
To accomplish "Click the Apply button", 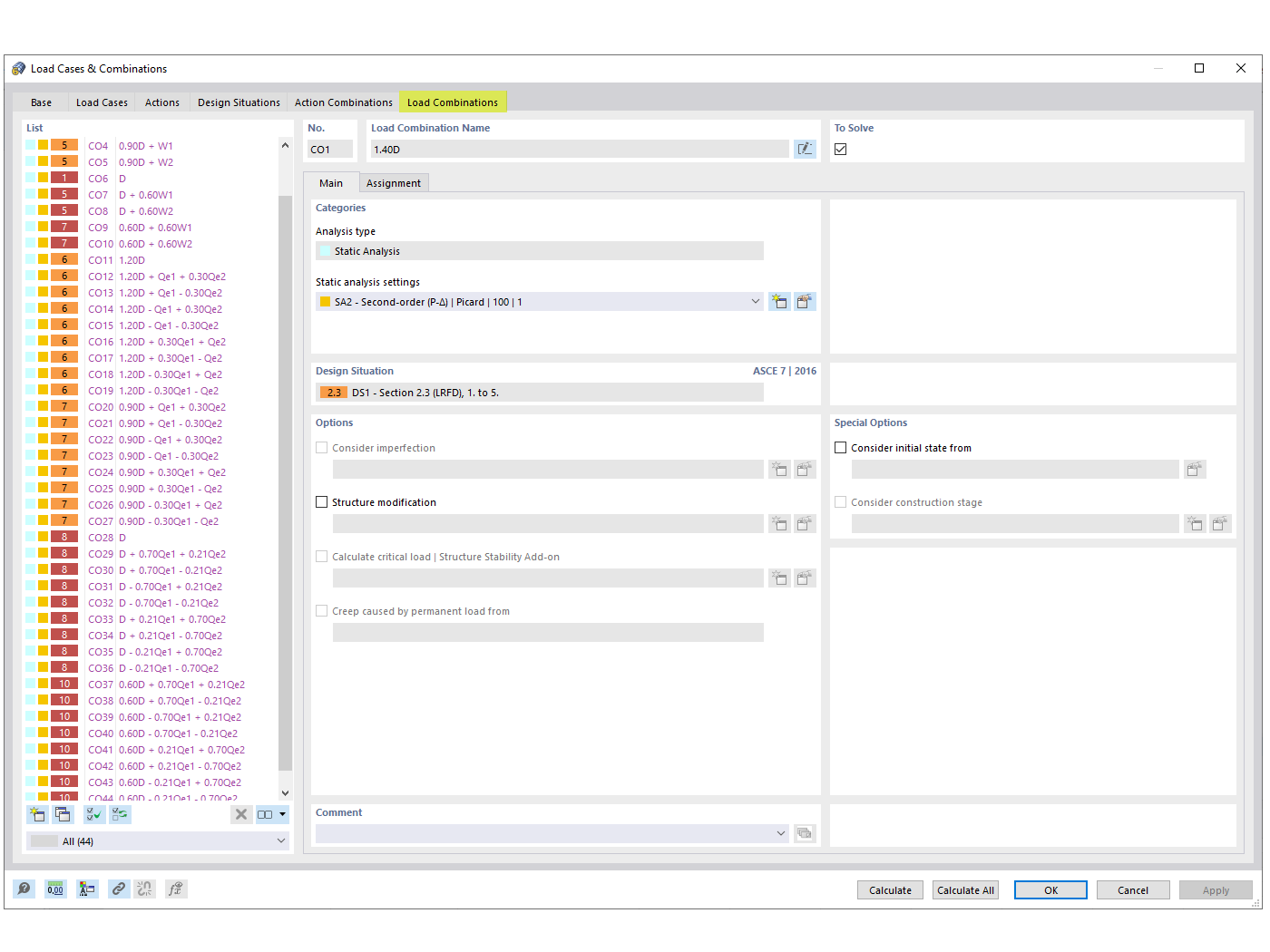I will pos(1216,890).
